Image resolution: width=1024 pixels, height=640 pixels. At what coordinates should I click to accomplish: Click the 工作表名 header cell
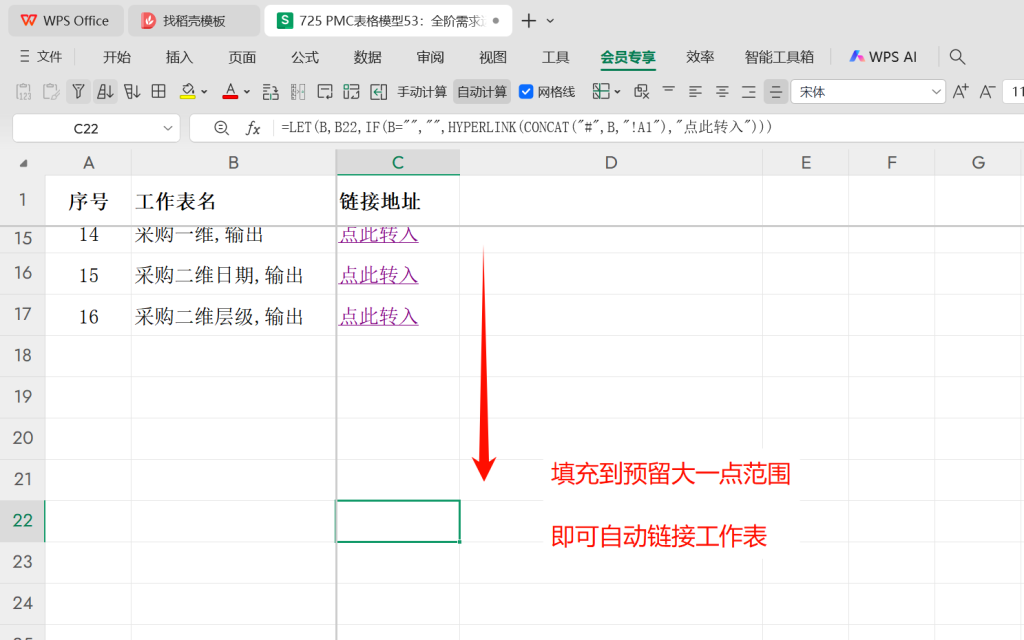pyautogui.click(x=233, y=200)
